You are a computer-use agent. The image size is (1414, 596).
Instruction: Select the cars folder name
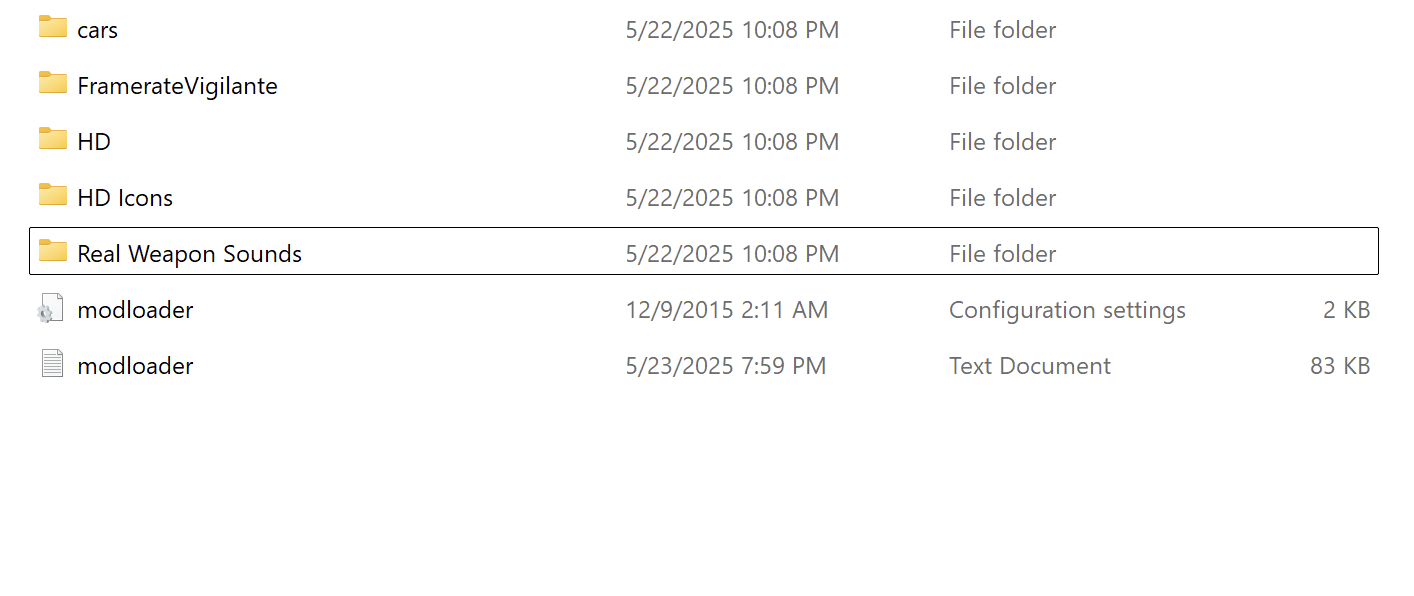click(x=97, y=31)
